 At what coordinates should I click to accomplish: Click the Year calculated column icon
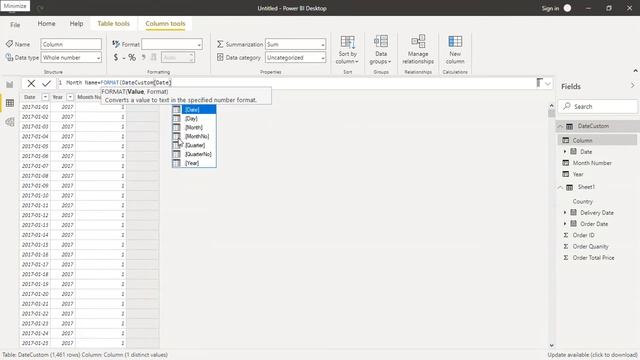566,174
